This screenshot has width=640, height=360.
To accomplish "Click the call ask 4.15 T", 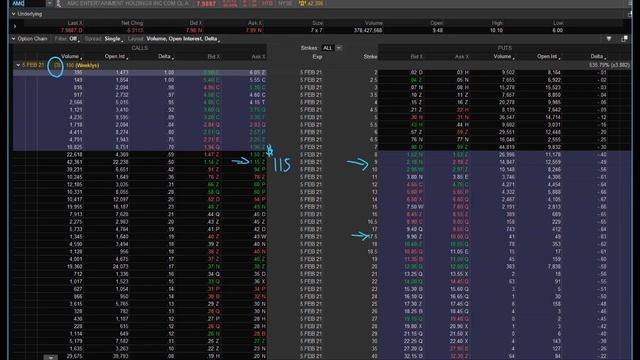I will (x=258, y=102).
